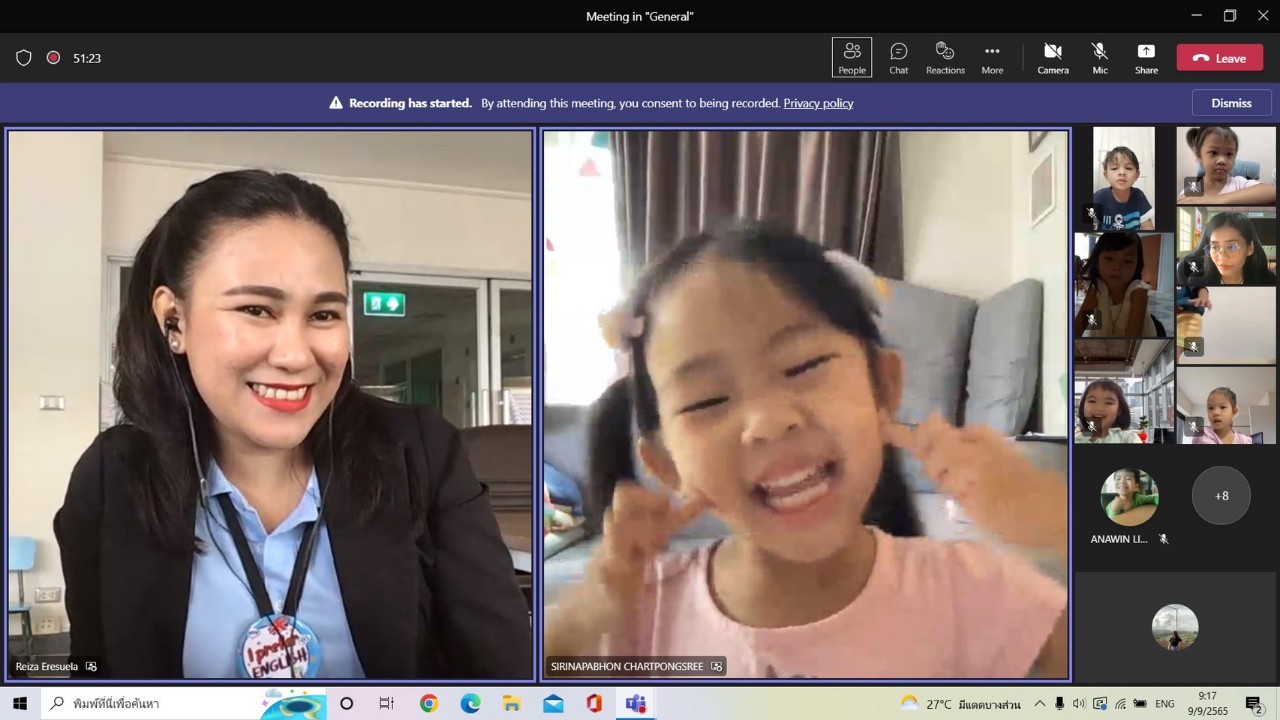The width and height of the screenshot is (1280, 720).
Task: Open More actions menu
Action: 992,58
